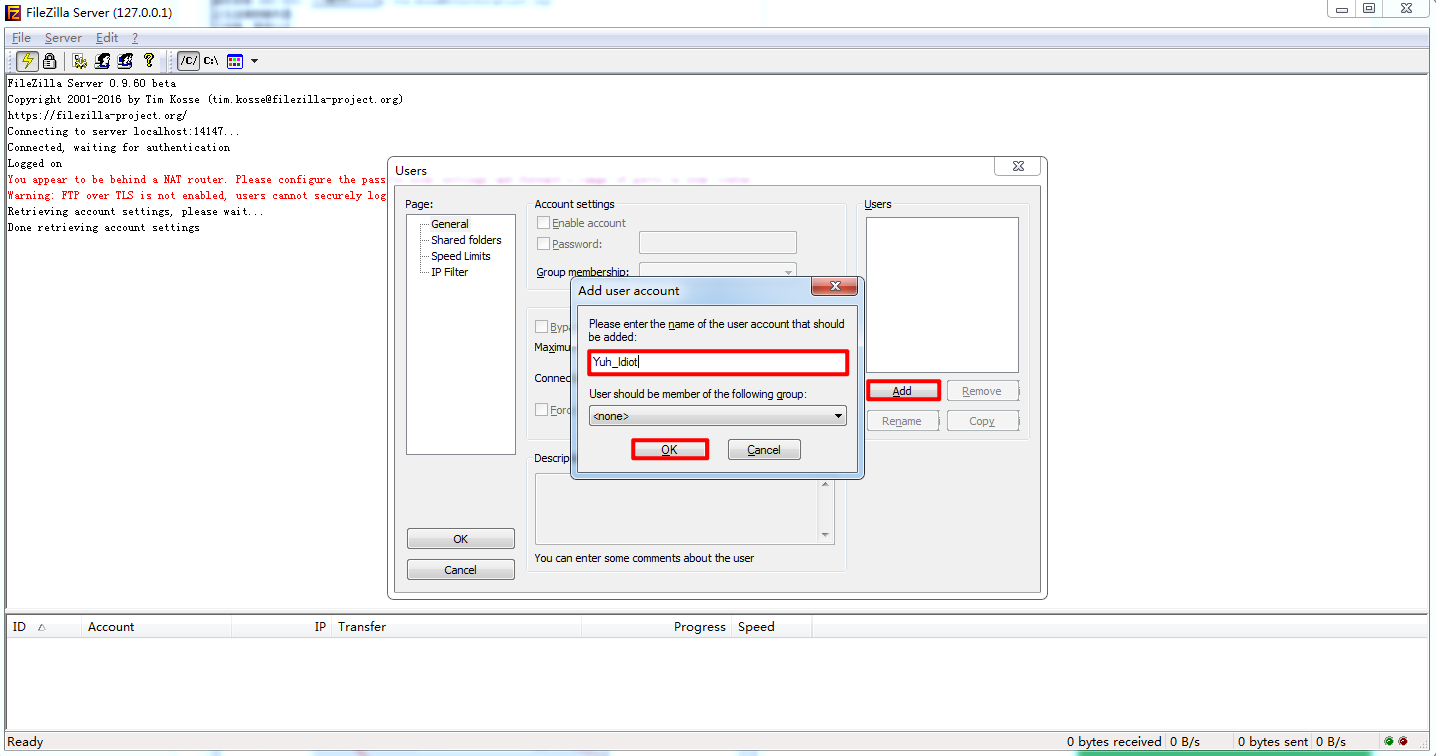Click the yellow question mark help icon
Viewport: 1436px width, 756px height.
click(149, 61)
